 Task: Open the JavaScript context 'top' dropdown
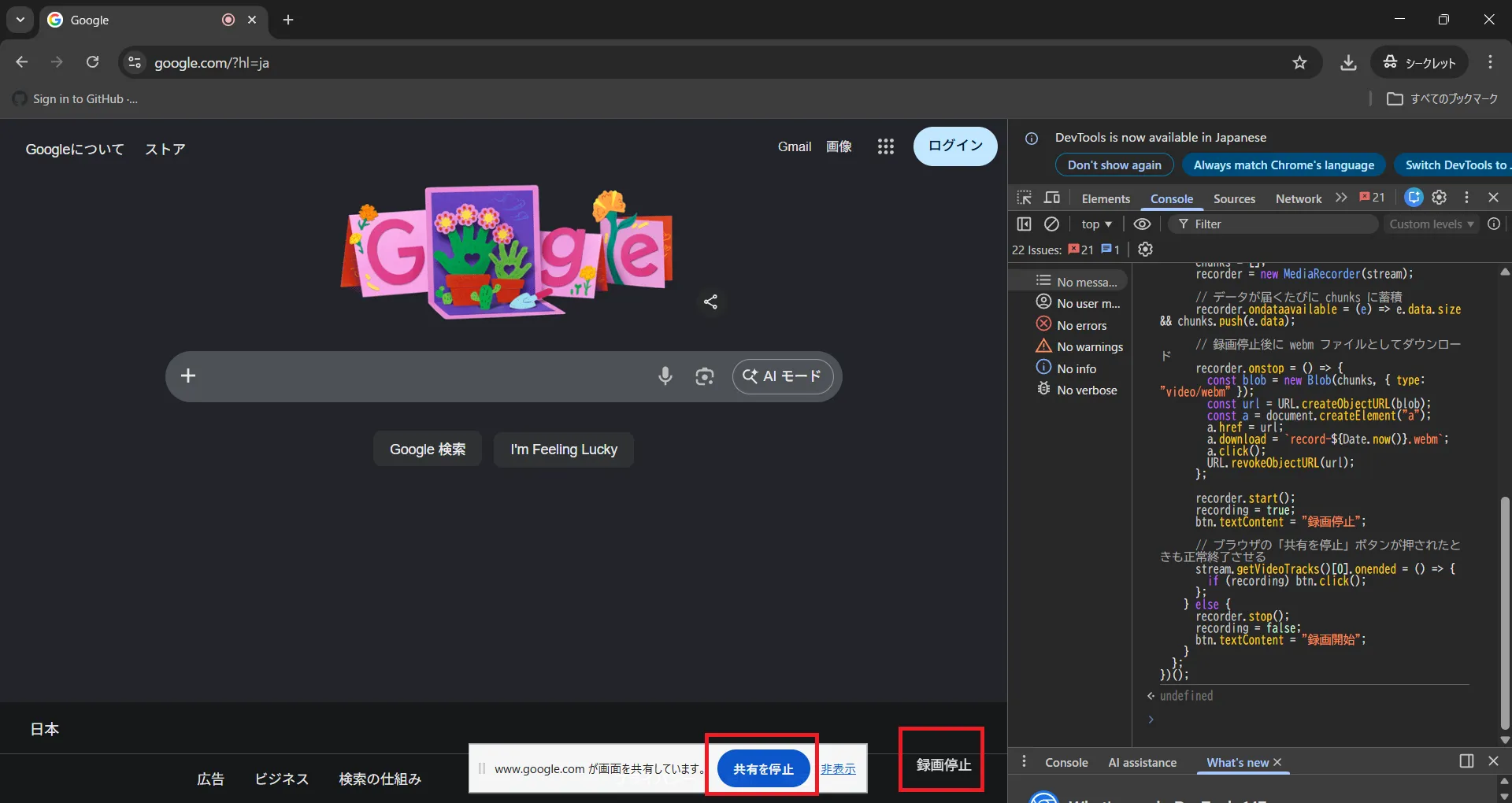(1096, 224)
